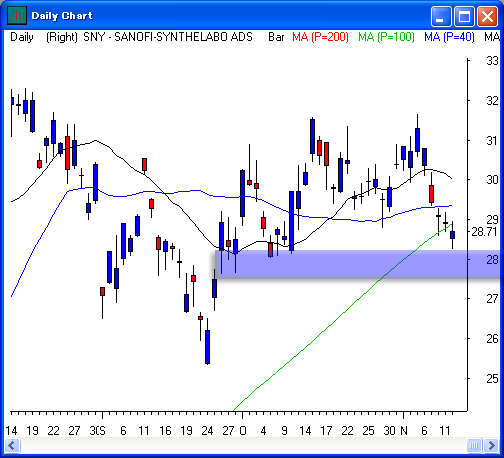Click the scroll left arrow on horizontal scrollbar
The width and height of the screenshot is (504, 458).
tap(13, 445)
